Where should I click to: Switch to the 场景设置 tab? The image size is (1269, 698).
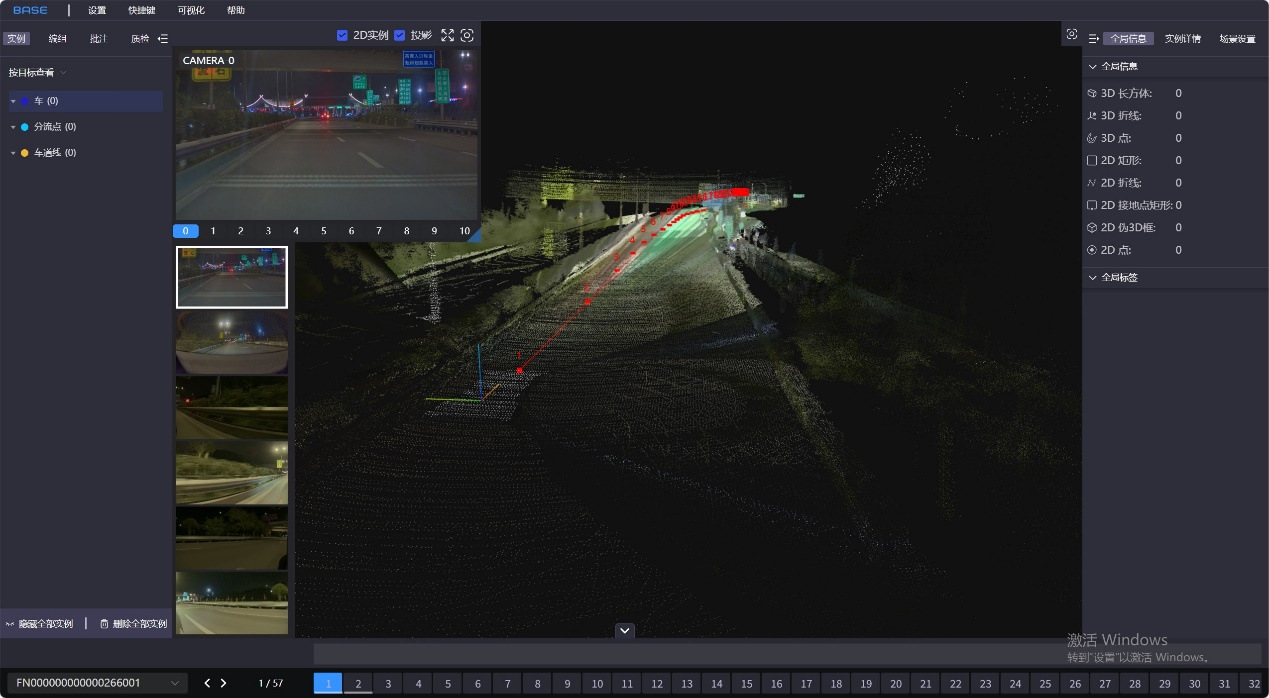pos(1237,39)
